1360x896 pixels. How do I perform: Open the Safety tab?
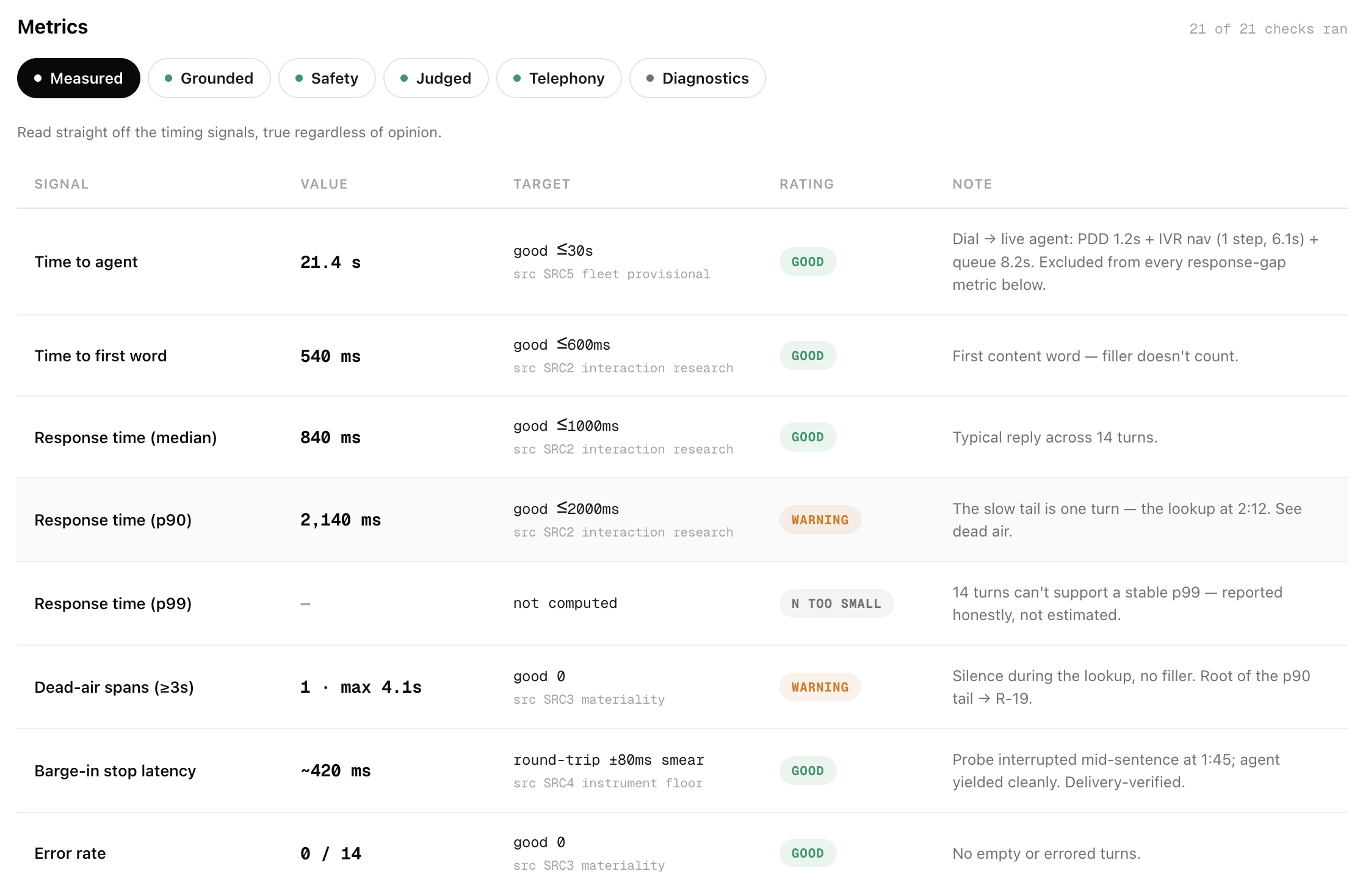(327, 78)
